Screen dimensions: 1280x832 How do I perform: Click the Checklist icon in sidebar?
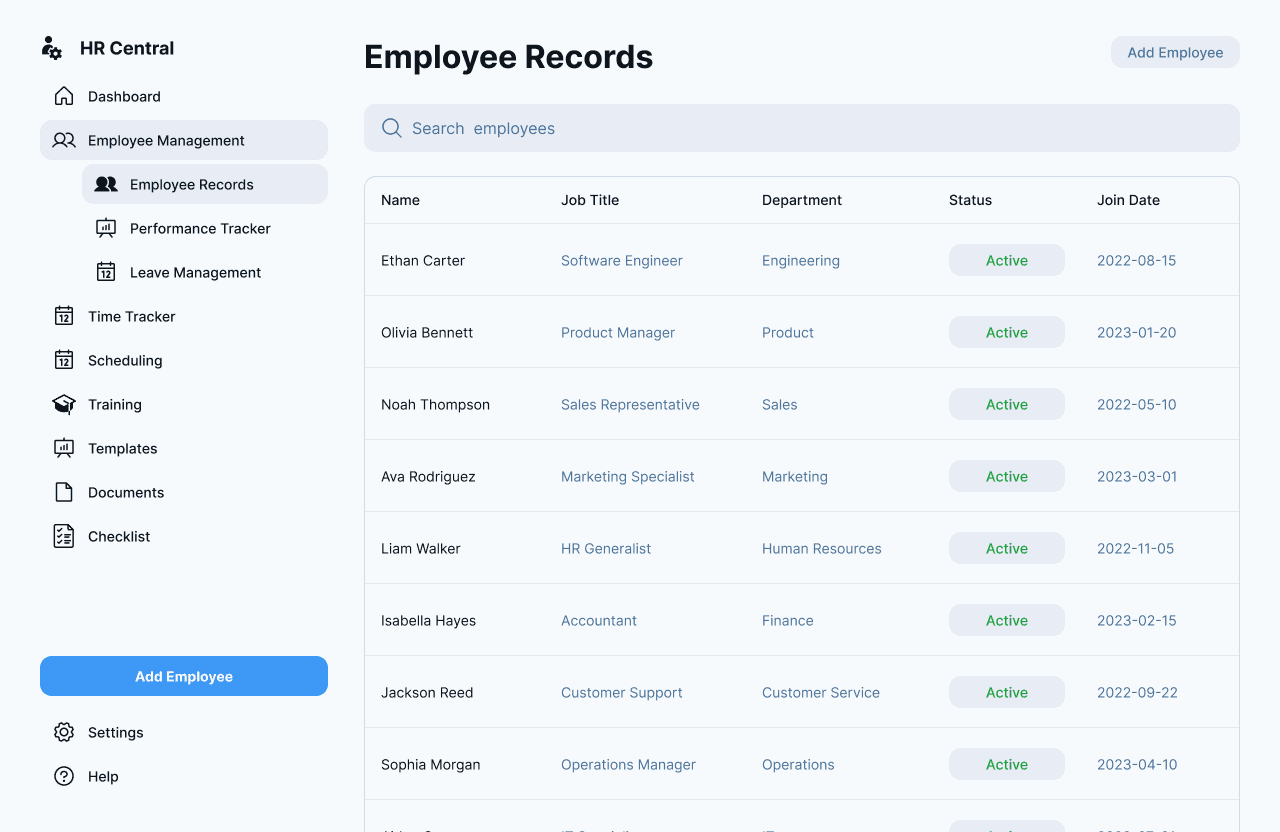[x=64, y=536]
